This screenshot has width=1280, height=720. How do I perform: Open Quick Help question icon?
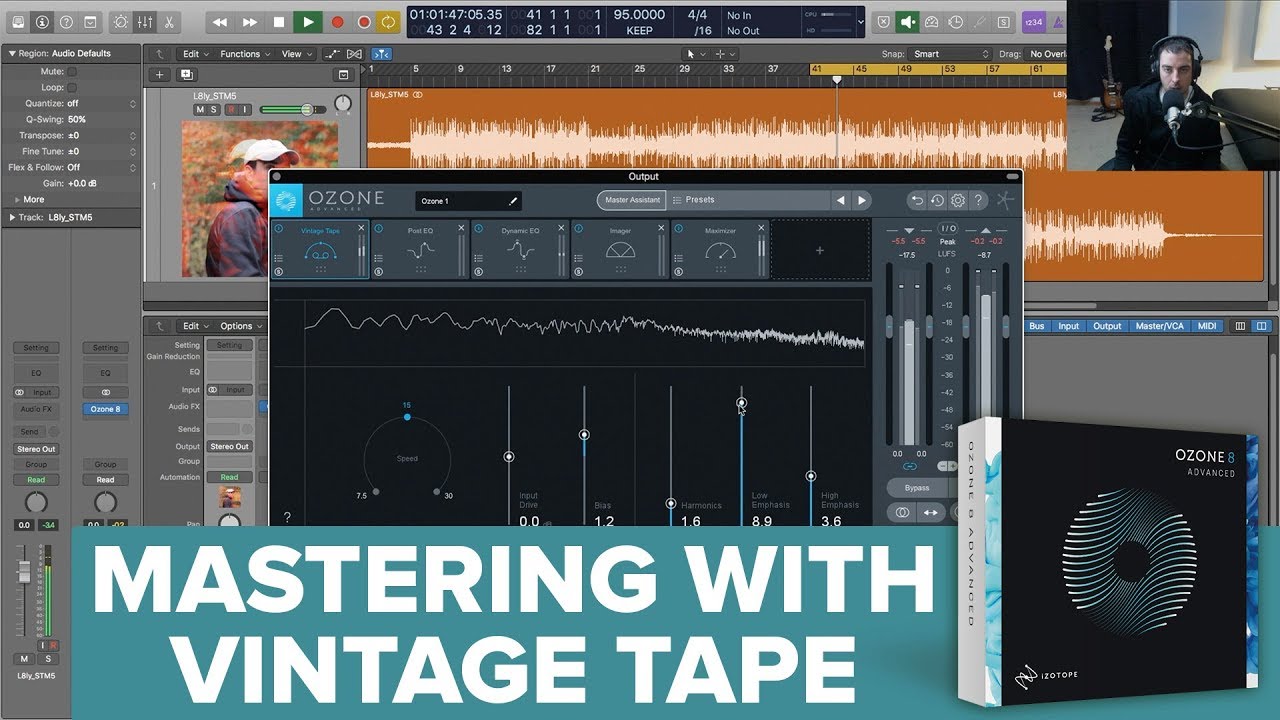click(x=67, y=21)
